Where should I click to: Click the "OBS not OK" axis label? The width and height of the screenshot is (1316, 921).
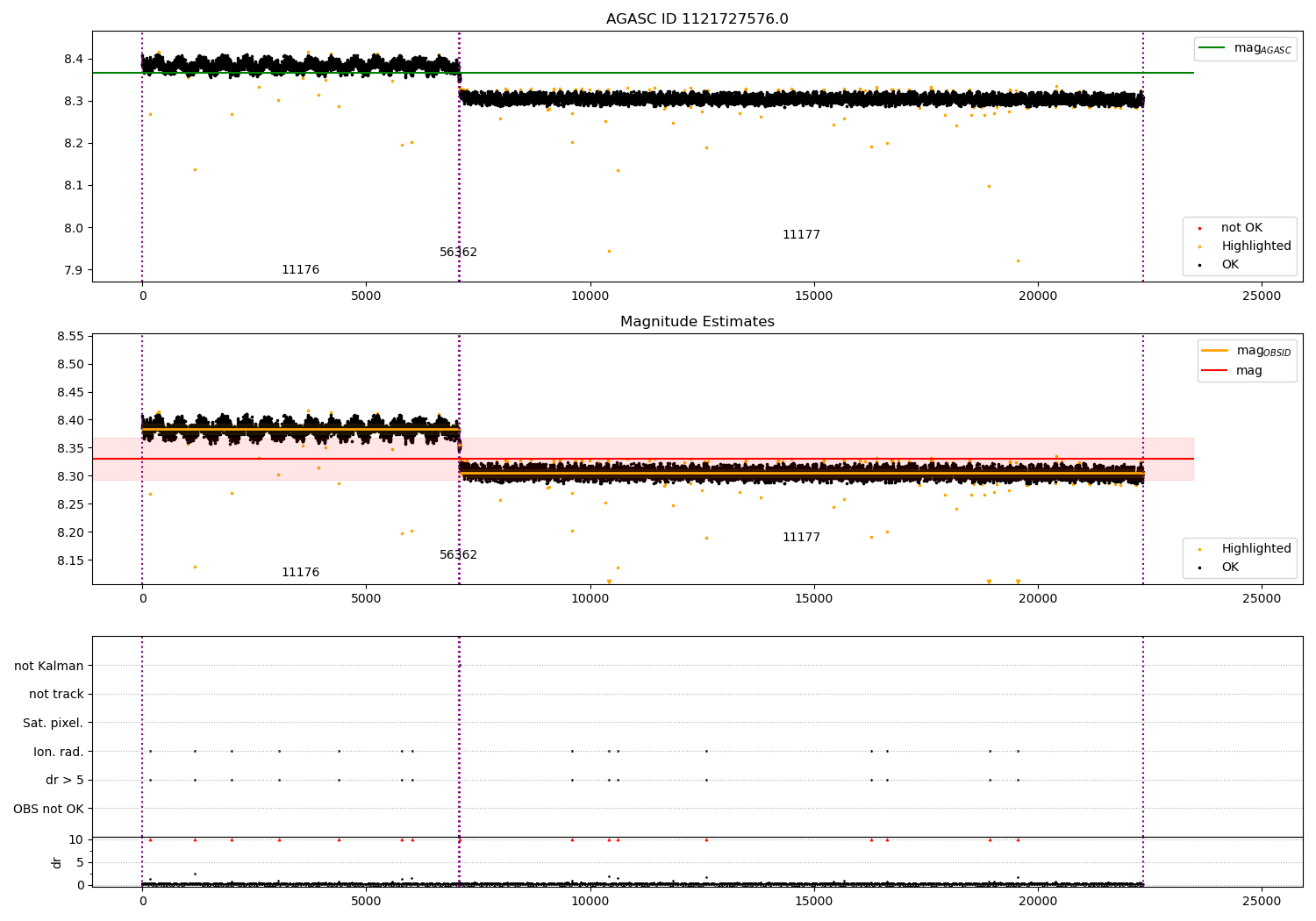(49, 809)
